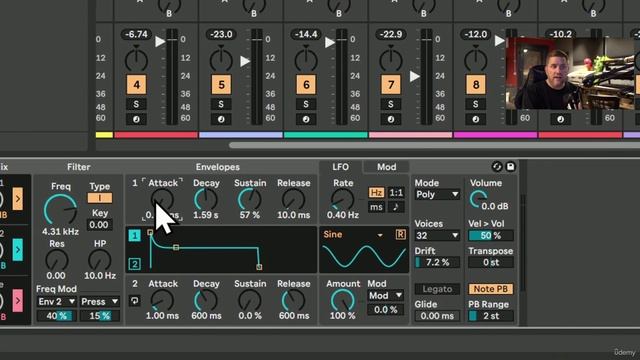The image size is (640, 360).
Task: Click the envelope 2 Sustain knob
Action: tap(250, 301)
